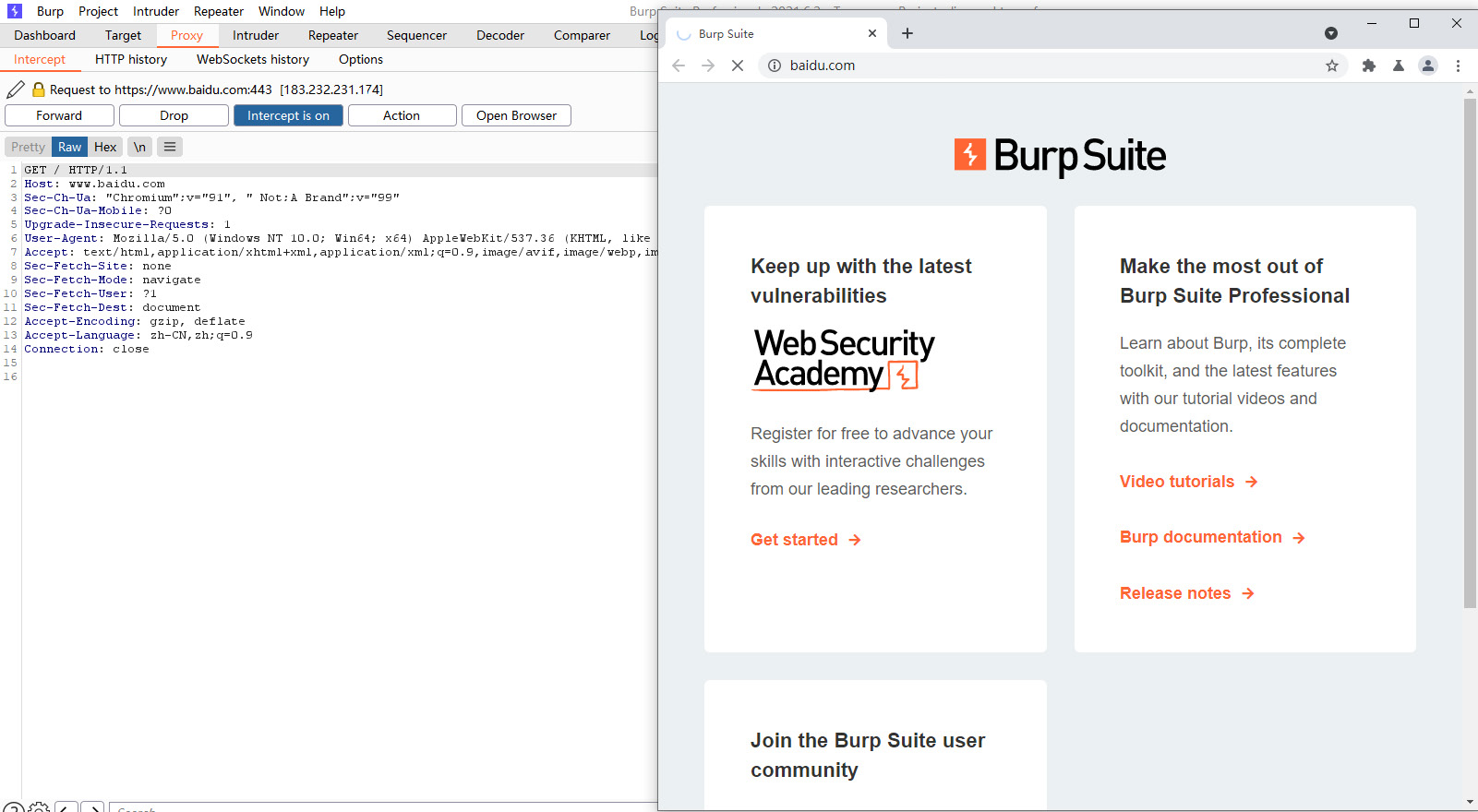The image size is (1478, 812).
Task: Open the browser three-dot menu
Action: (x=1458, y=66)
